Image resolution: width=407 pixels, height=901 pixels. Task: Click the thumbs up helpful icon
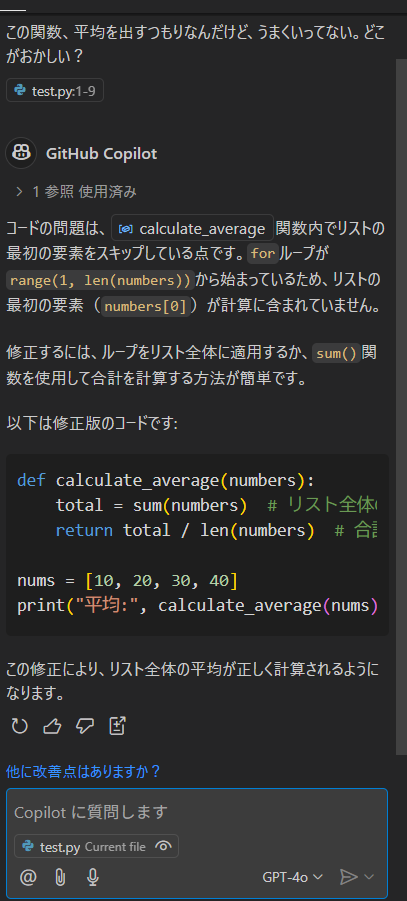(x=52, y=726)
